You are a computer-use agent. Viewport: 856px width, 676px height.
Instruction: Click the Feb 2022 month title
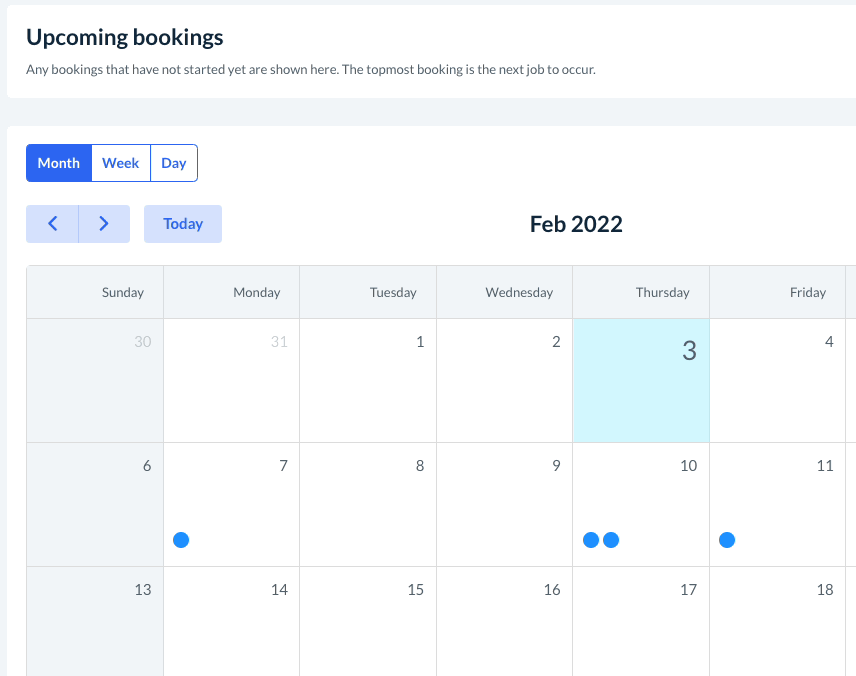576,224
